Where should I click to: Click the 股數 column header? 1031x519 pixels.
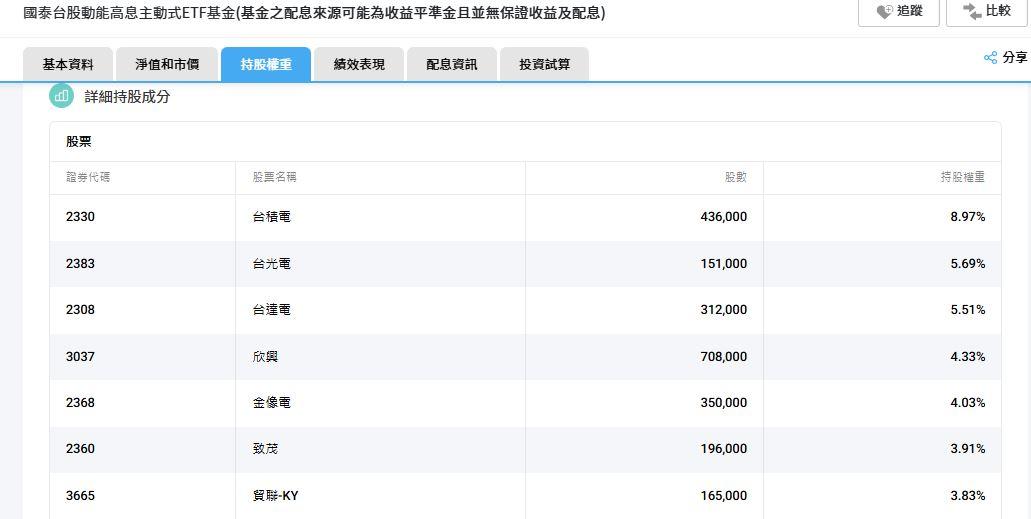point(736,177)
